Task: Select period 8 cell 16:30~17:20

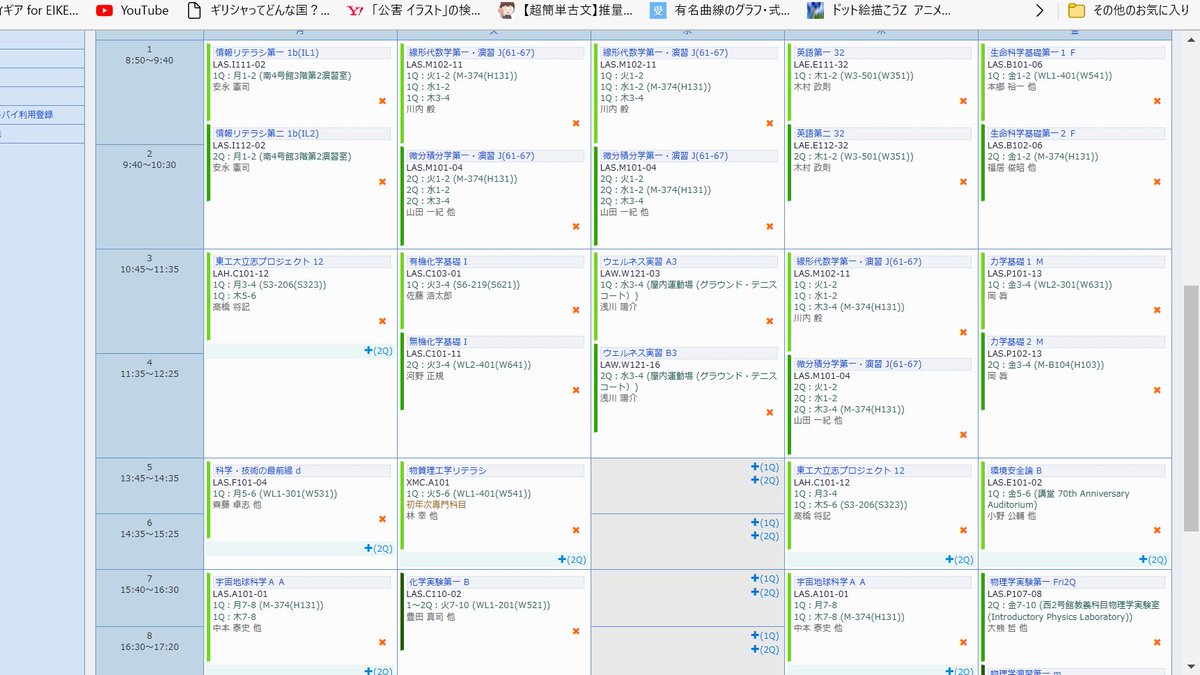Action: click(x=150, y=651)
